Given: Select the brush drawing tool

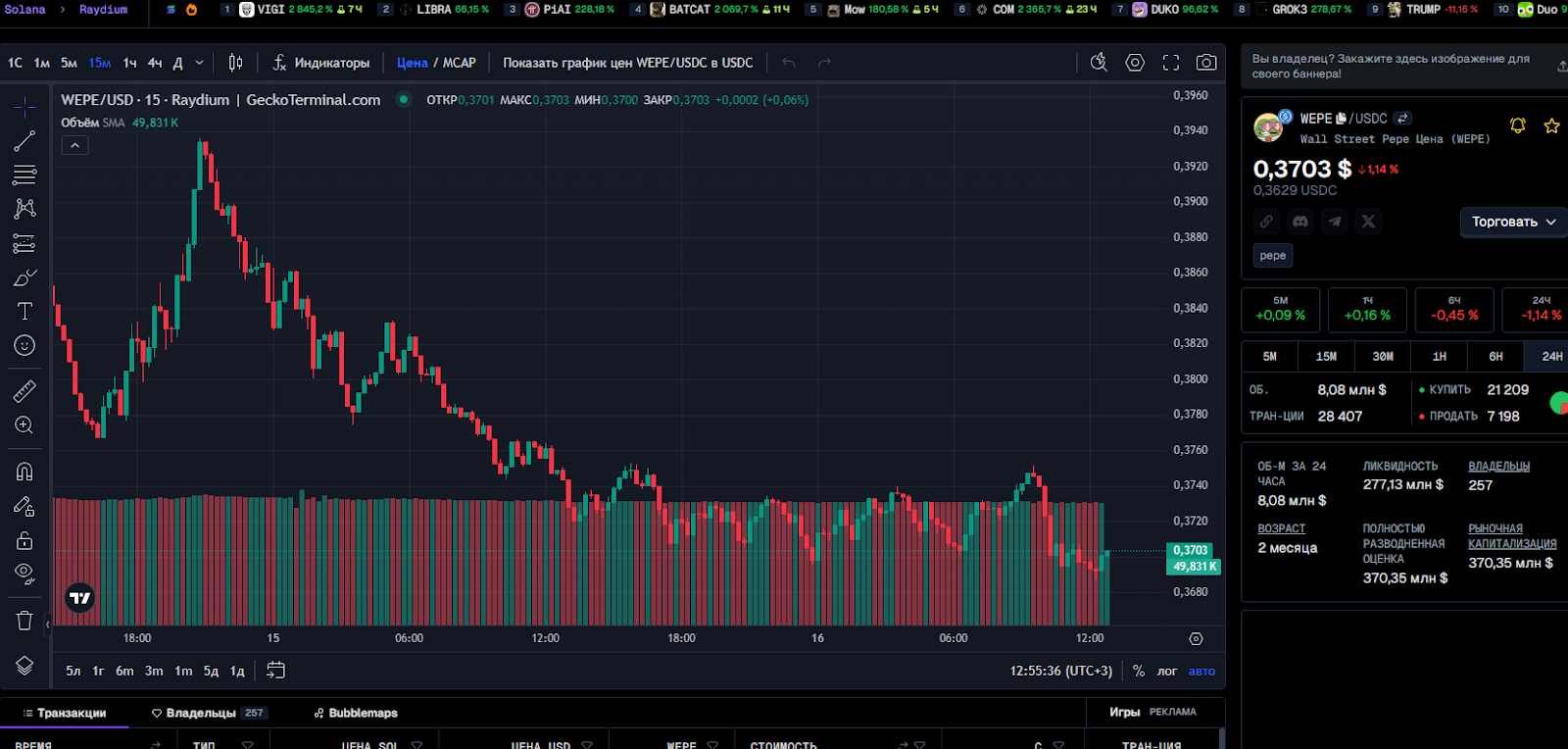Looking at the screenshot, I should point(24,277).
